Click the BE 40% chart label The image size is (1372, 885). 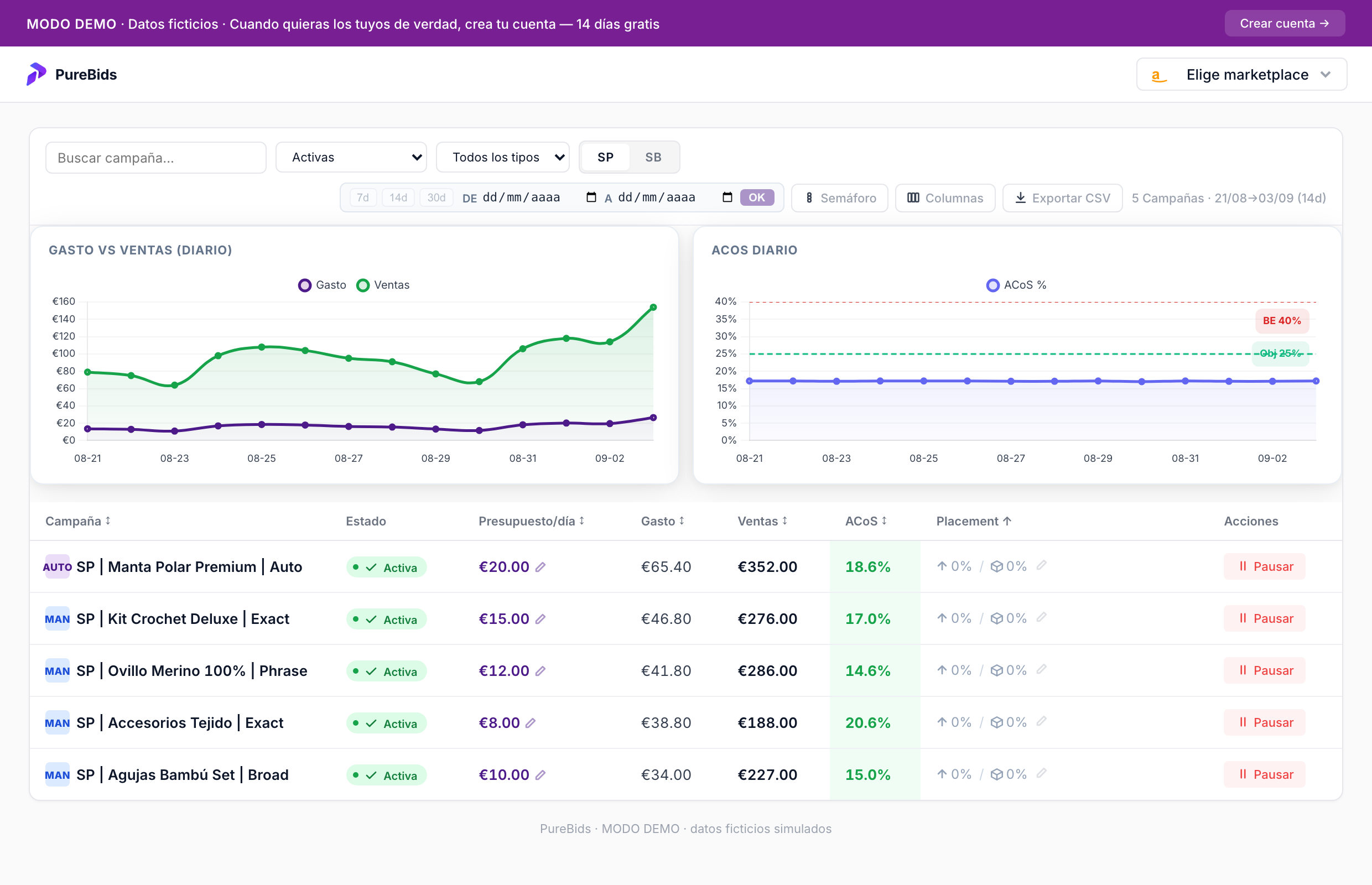[x=1282, y=321]
